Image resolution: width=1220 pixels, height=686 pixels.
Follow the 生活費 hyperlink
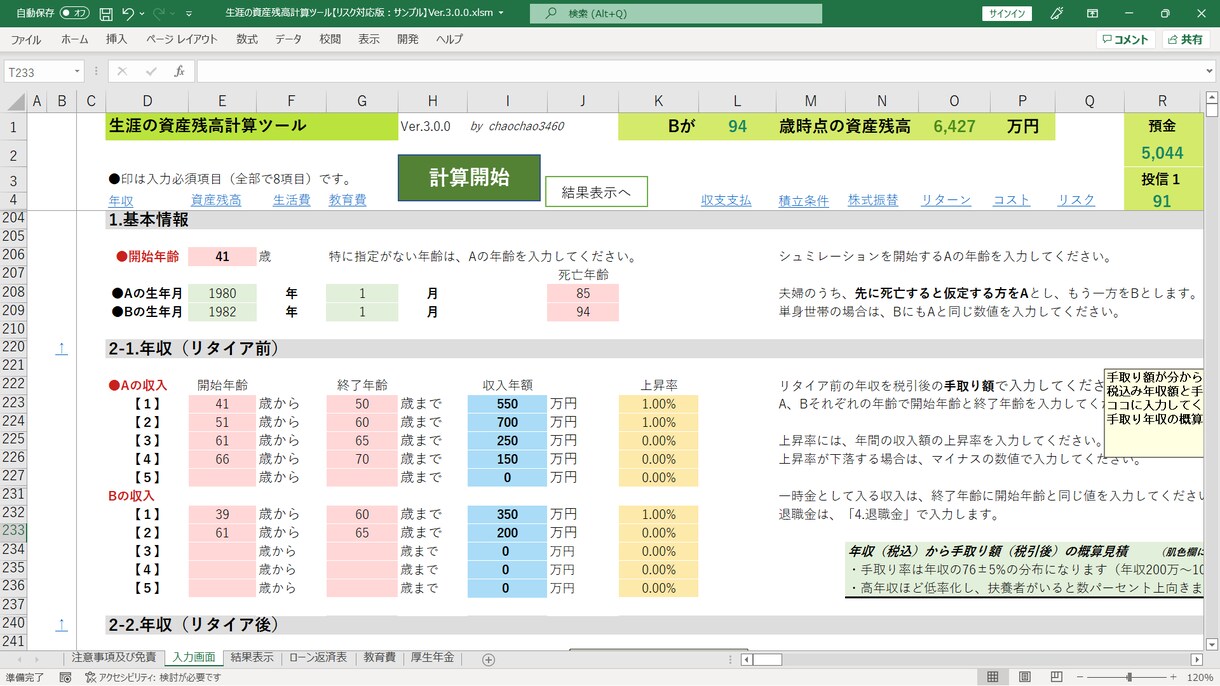[x=292, y=200]
